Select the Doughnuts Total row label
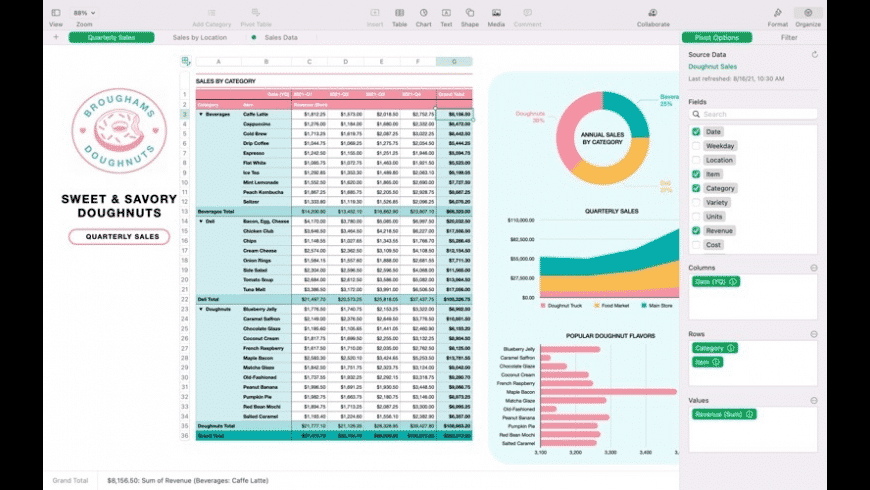 click(216, 426)
